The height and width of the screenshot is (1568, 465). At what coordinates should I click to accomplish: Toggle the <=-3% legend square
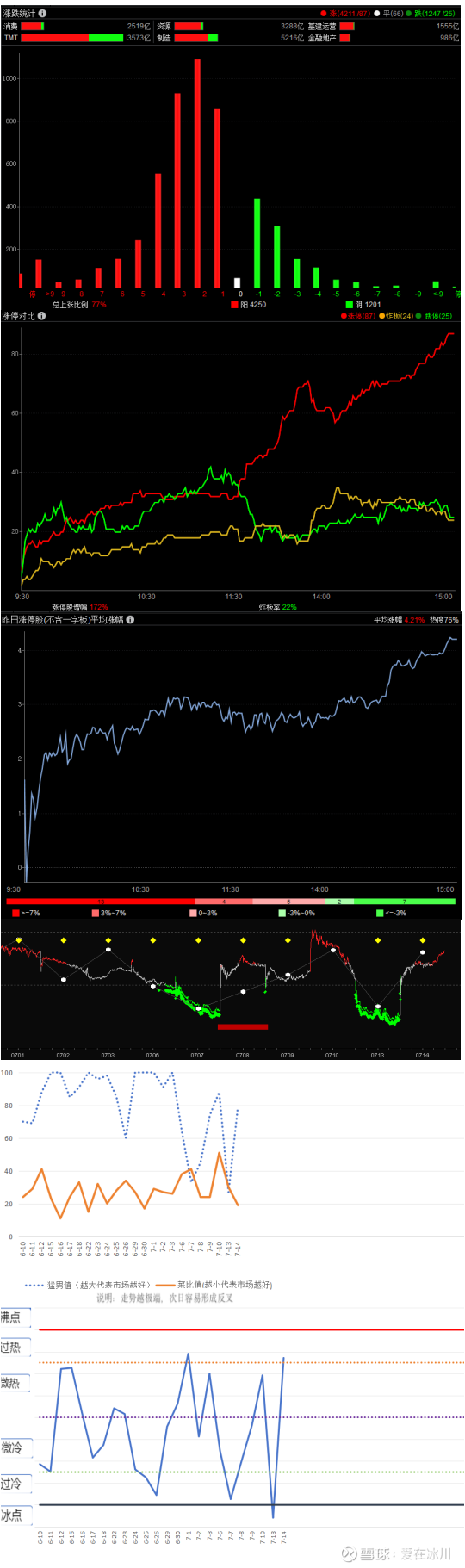(380, 913)
